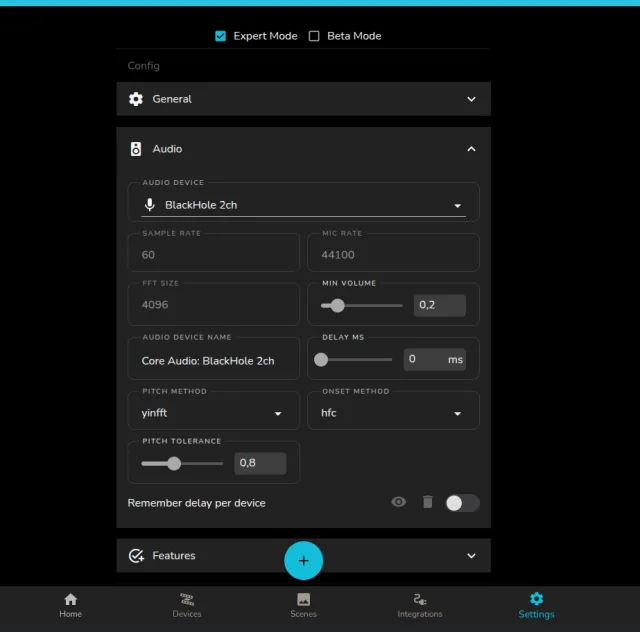
Task: Click the Remember delay per device text
Action: click(196, 503)
